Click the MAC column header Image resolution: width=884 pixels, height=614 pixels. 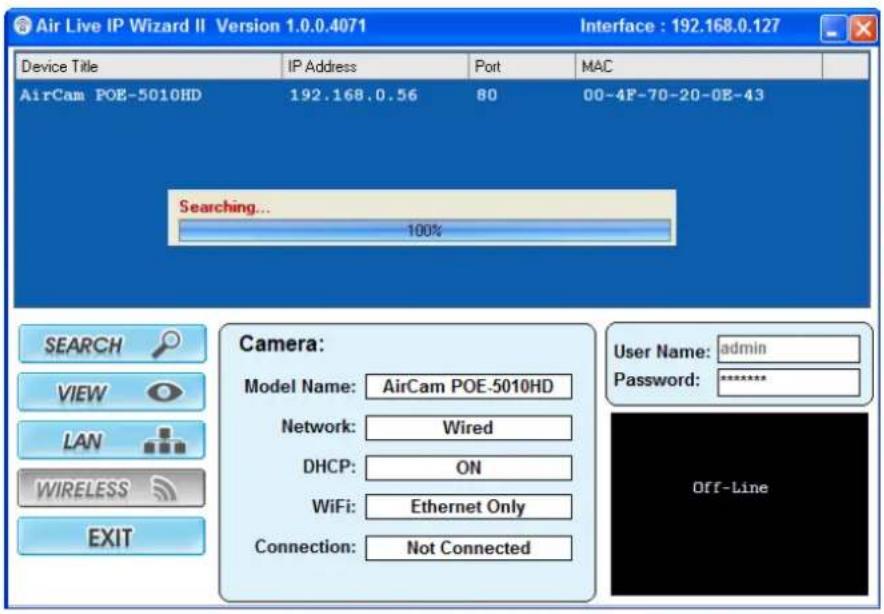point(699,67)
